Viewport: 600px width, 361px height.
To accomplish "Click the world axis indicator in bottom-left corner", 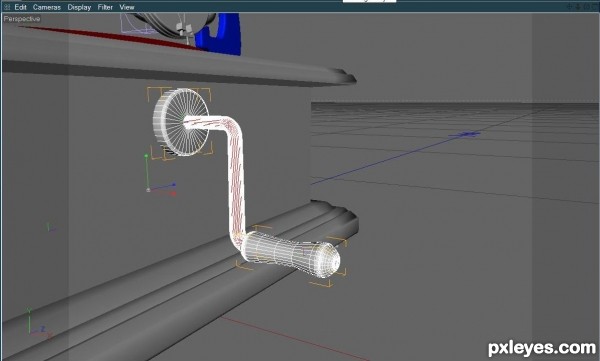I will tap(38, 323).
